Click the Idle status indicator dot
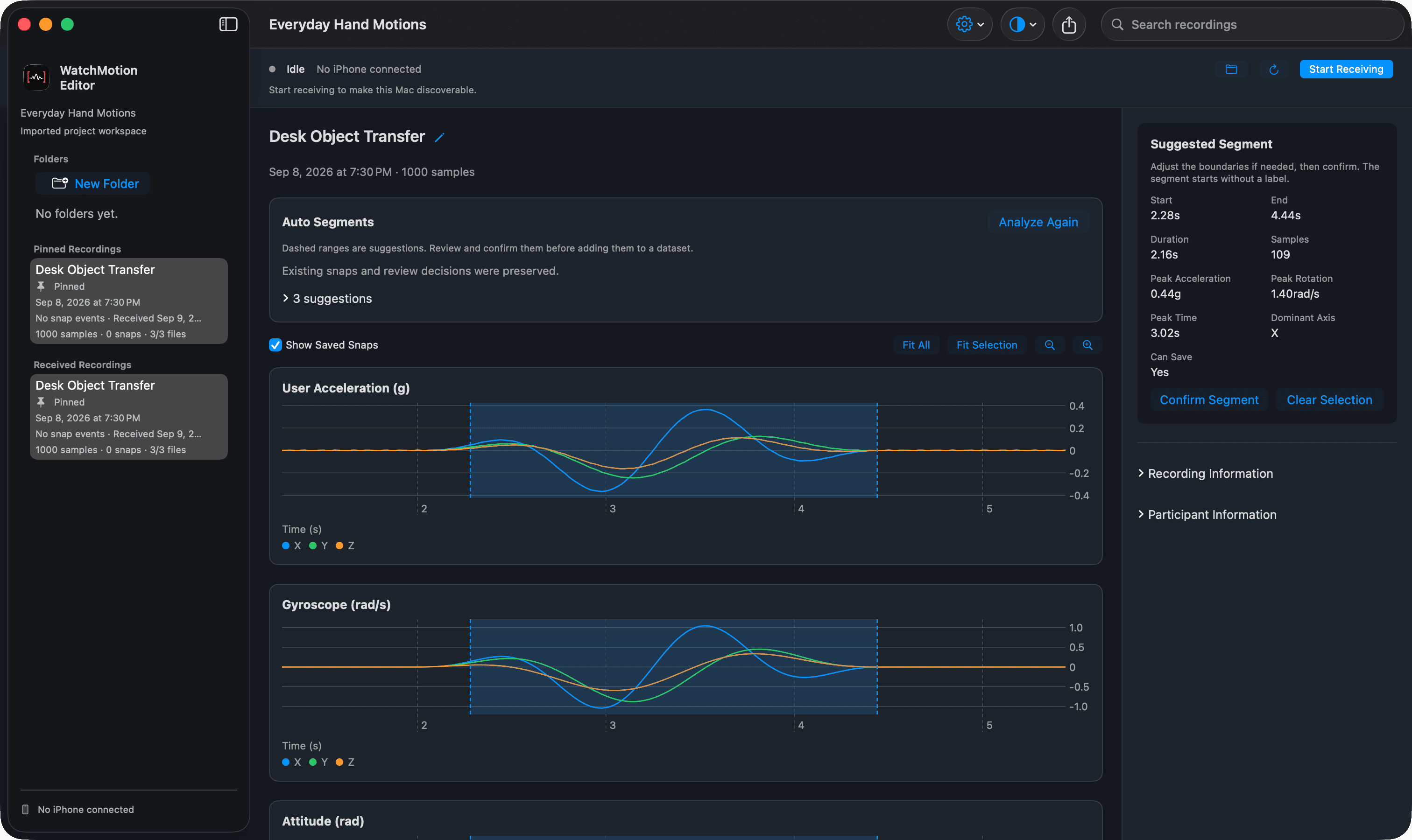Screen dimensions: 1412x840 click(x=272, y=69)
